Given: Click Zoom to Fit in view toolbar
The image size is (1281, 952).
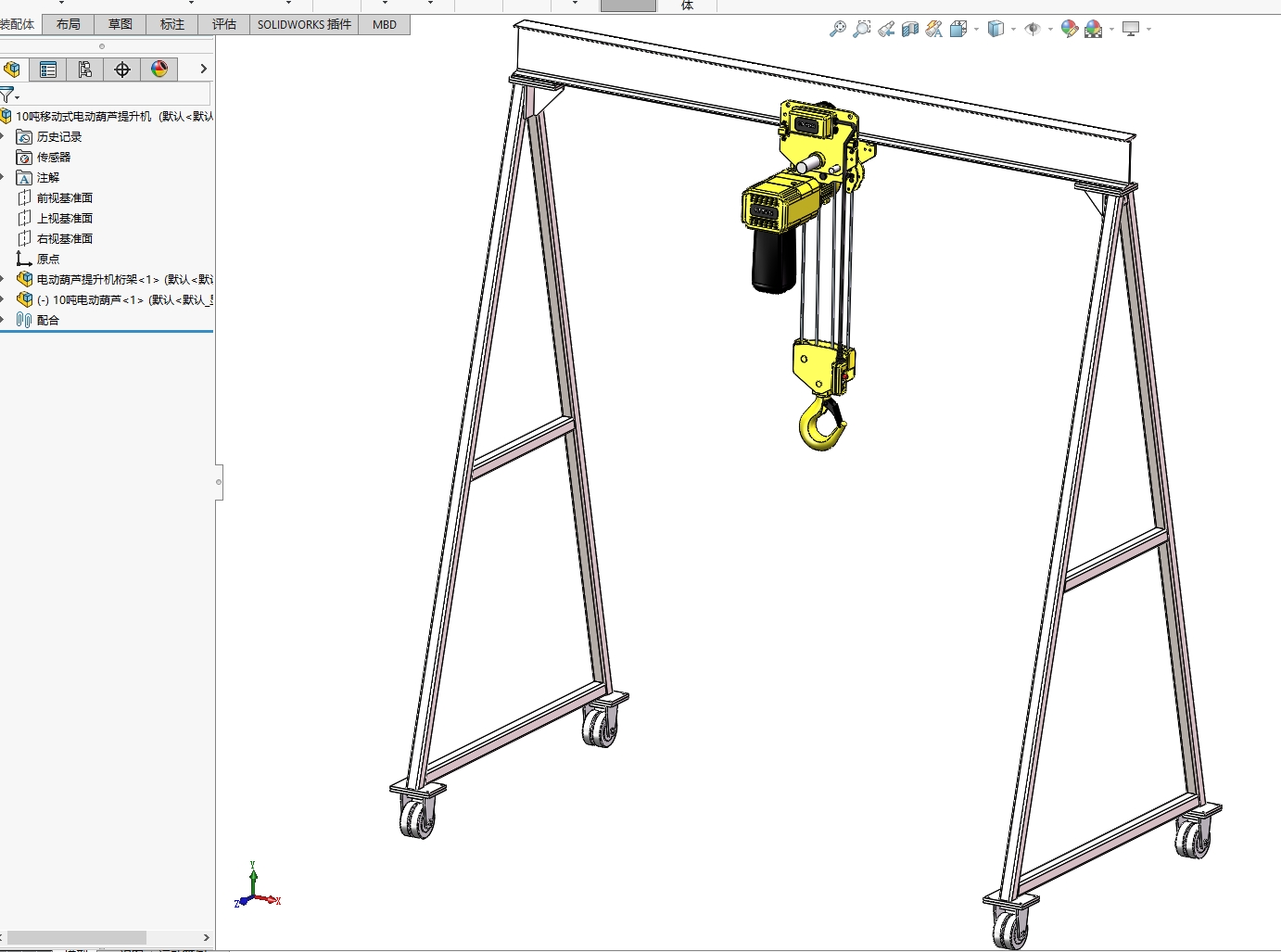Looking at the screenshot, I should pyautogui.click(x=838, y=29).
